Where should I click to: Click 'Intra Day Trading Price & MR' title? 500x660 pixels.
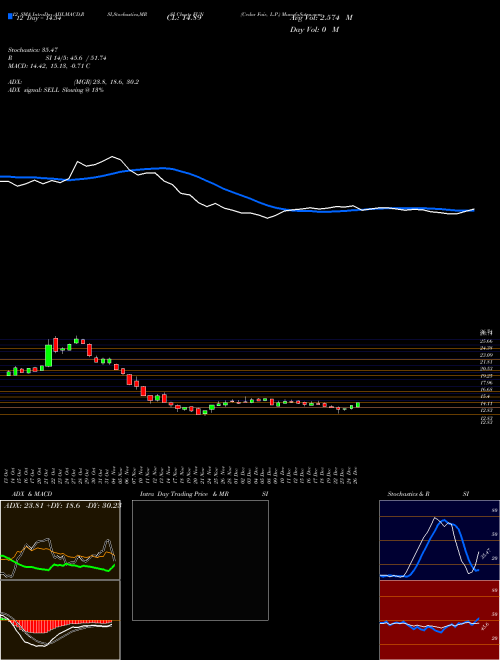coord(184,494)
